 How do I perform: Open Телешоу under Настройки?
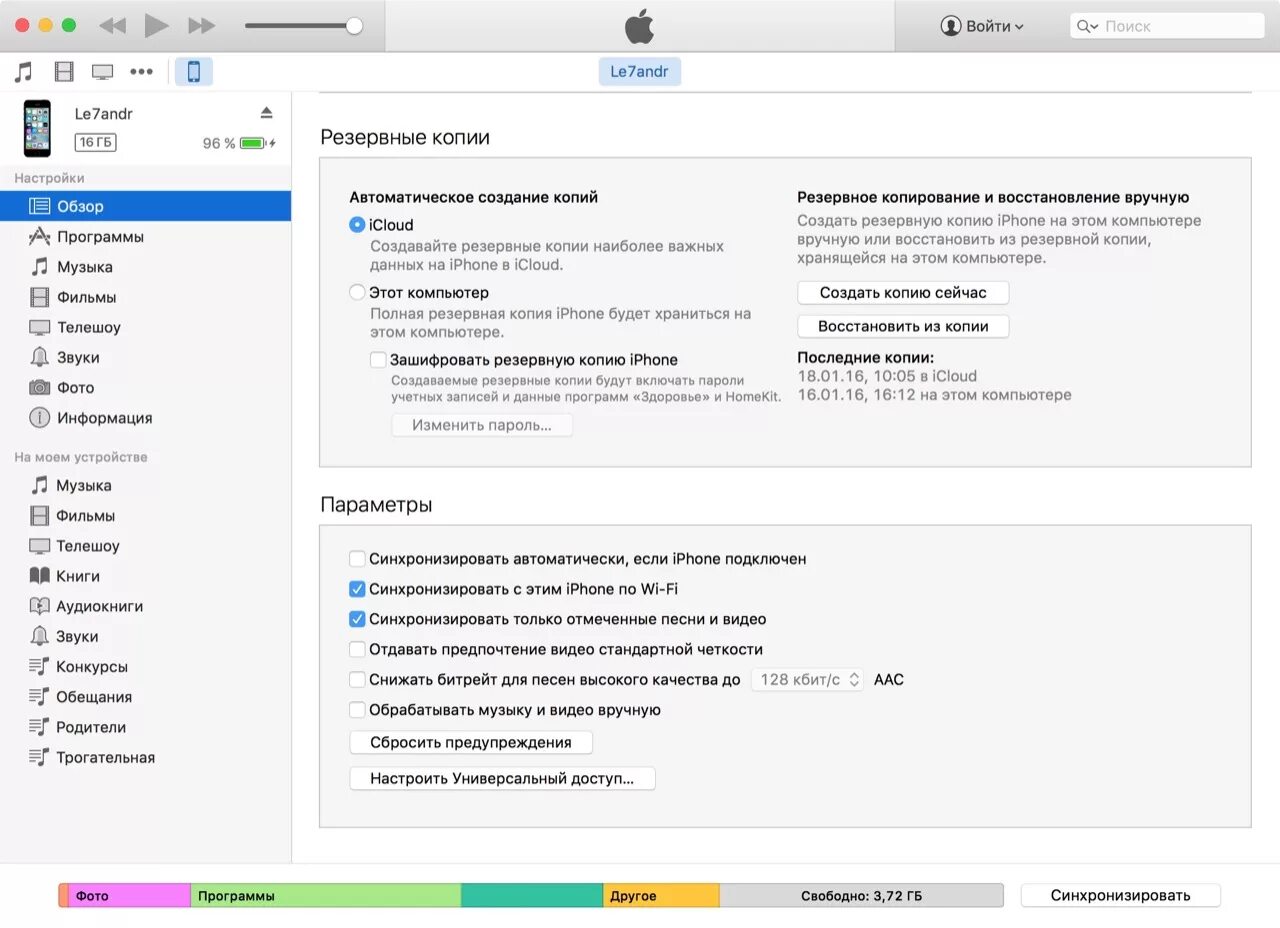(x=145, y=327)
